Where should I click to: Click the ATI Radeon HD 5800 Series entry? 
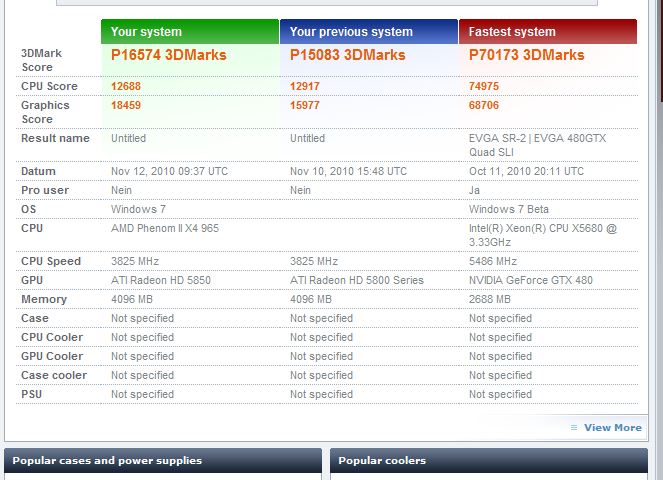point(356,280)
